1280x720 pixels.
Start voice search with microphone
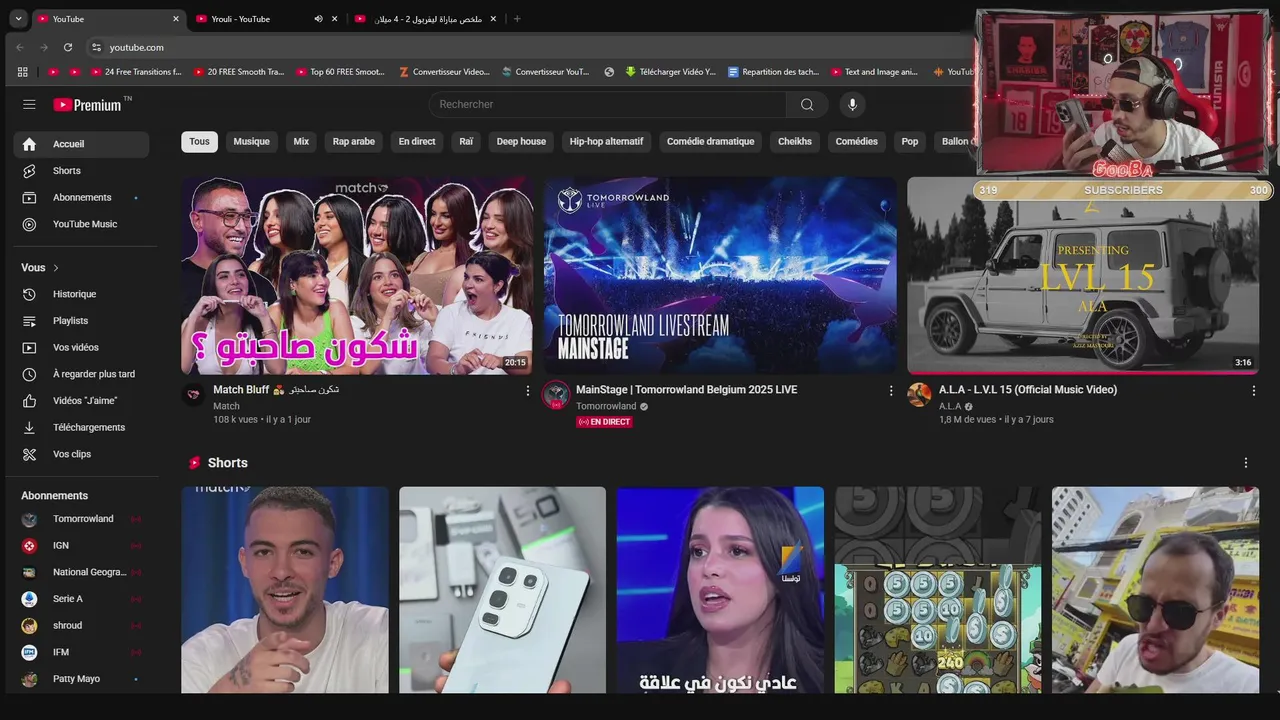tap(852, 104)
